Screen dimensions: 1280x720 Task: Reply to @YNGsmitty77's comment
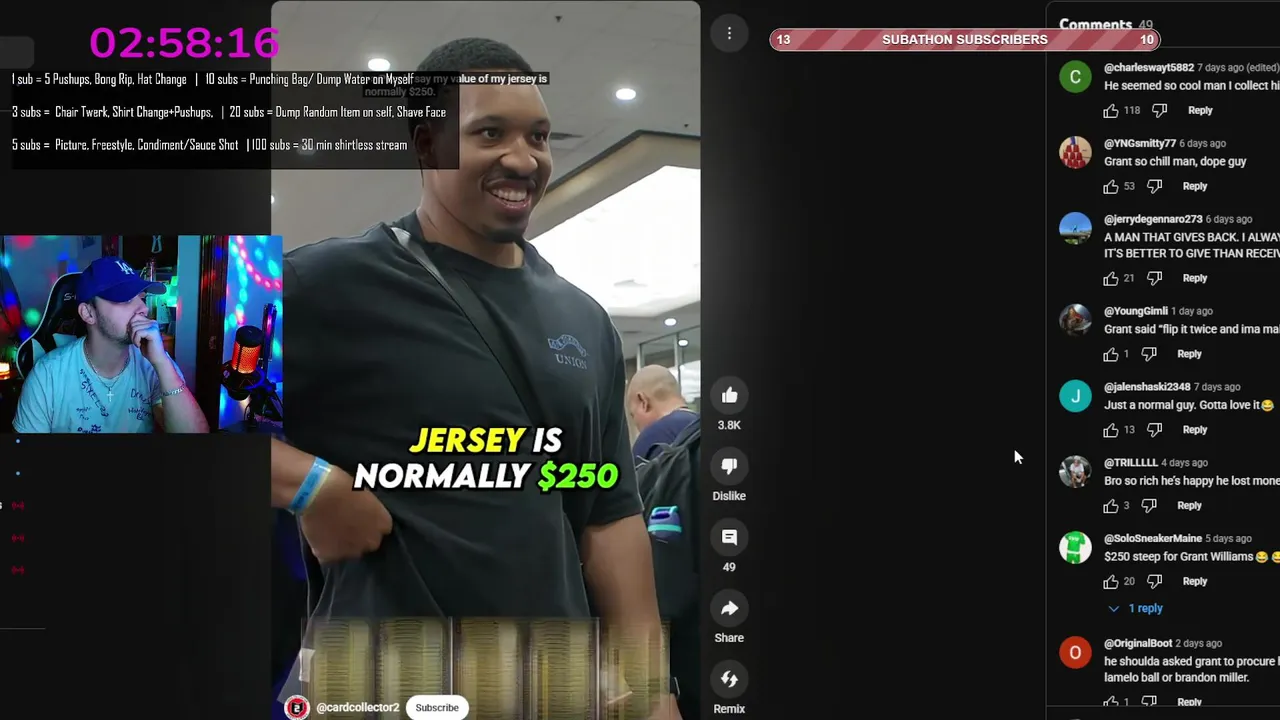click(x=1195, y=186)
